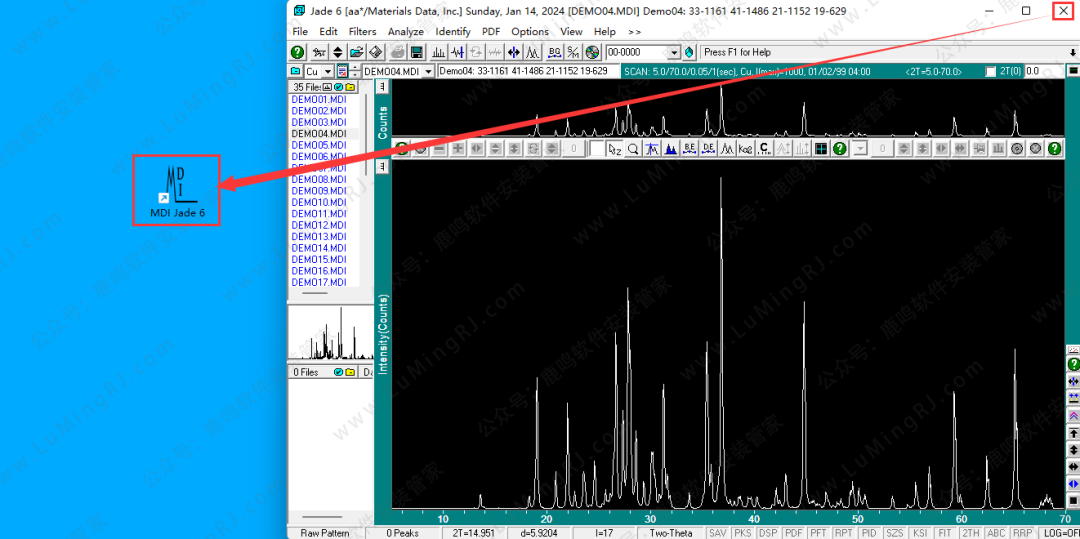Click the find peaks bar-chart icon
1080x539 pixels.
pos(438,52)
